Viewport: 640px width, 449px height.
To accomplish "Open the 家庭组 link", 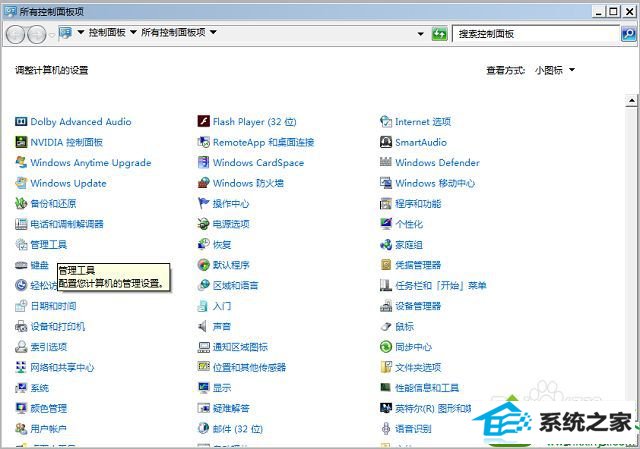I will click(x=409, y=245).
